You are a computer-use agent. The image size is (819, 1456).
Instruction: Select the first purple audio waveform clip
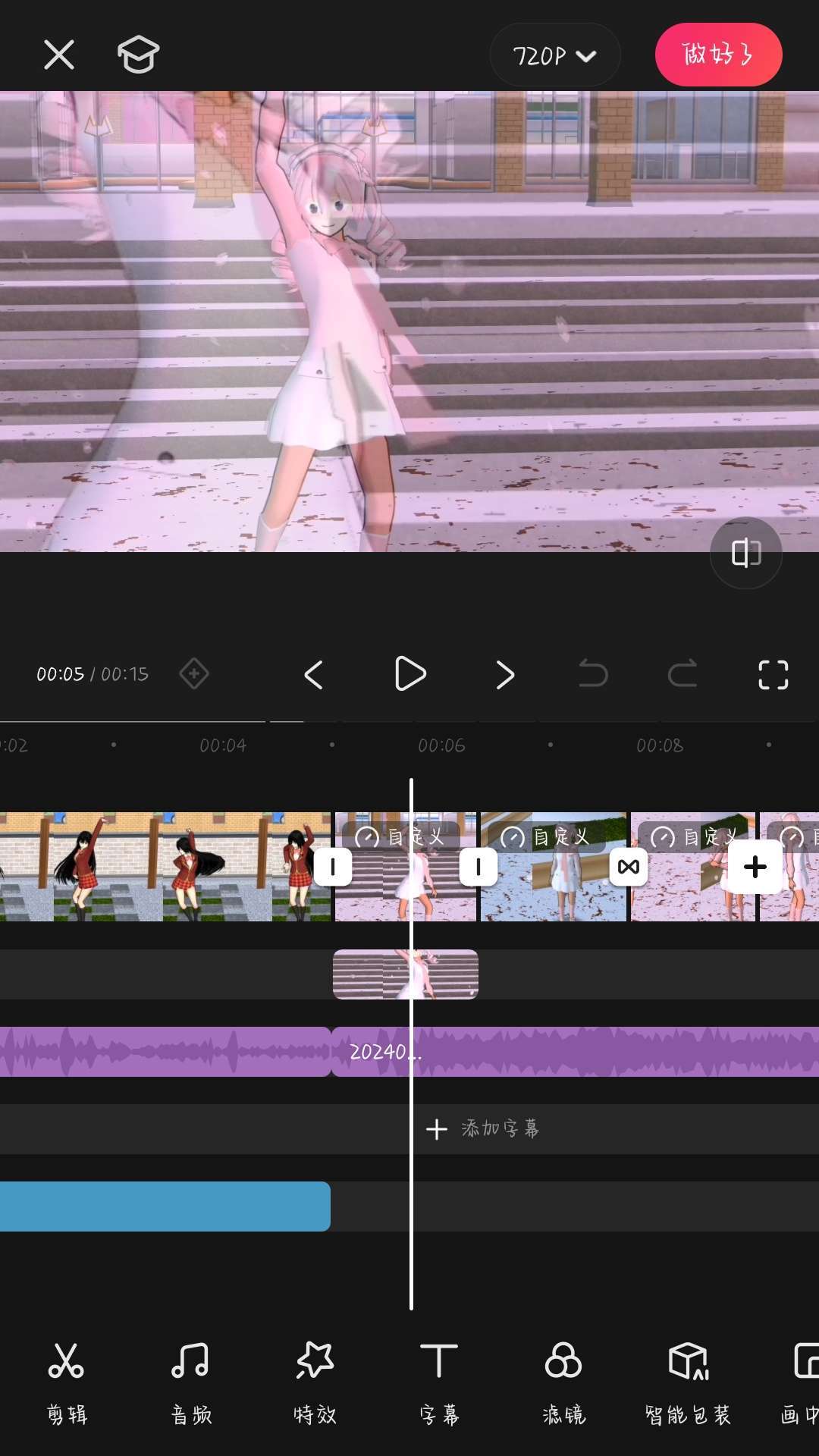click(x=165, y=1052)
